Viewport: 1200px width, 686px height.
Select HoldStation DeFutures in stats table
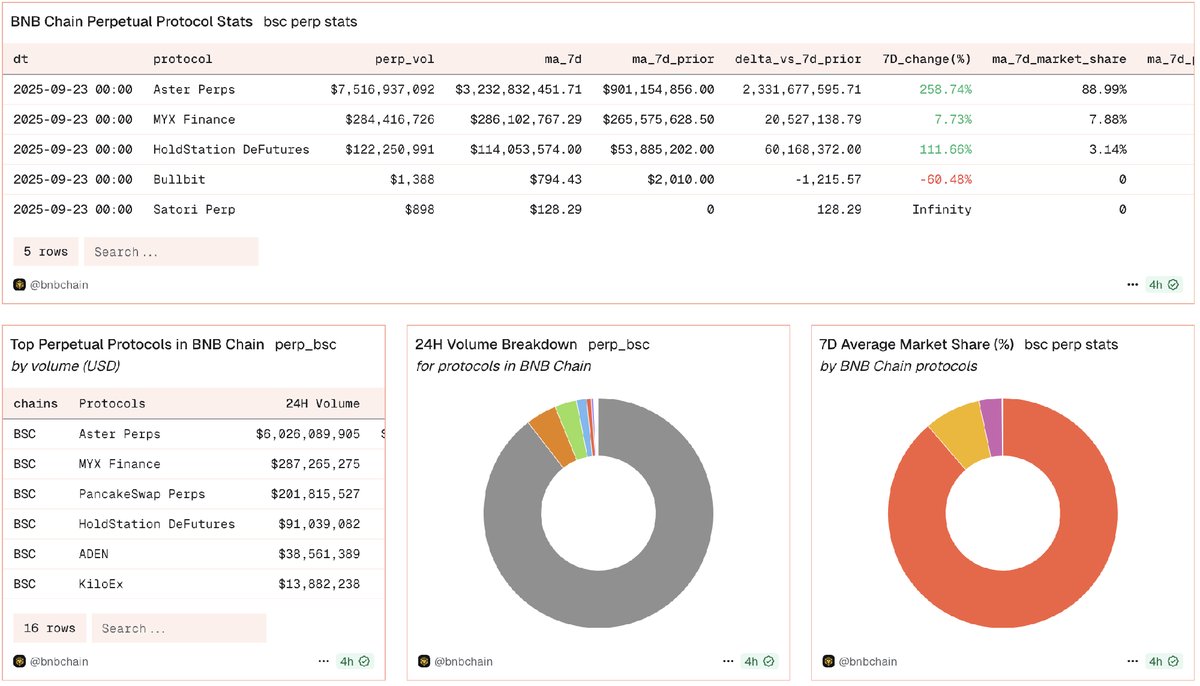click(231, 149)
